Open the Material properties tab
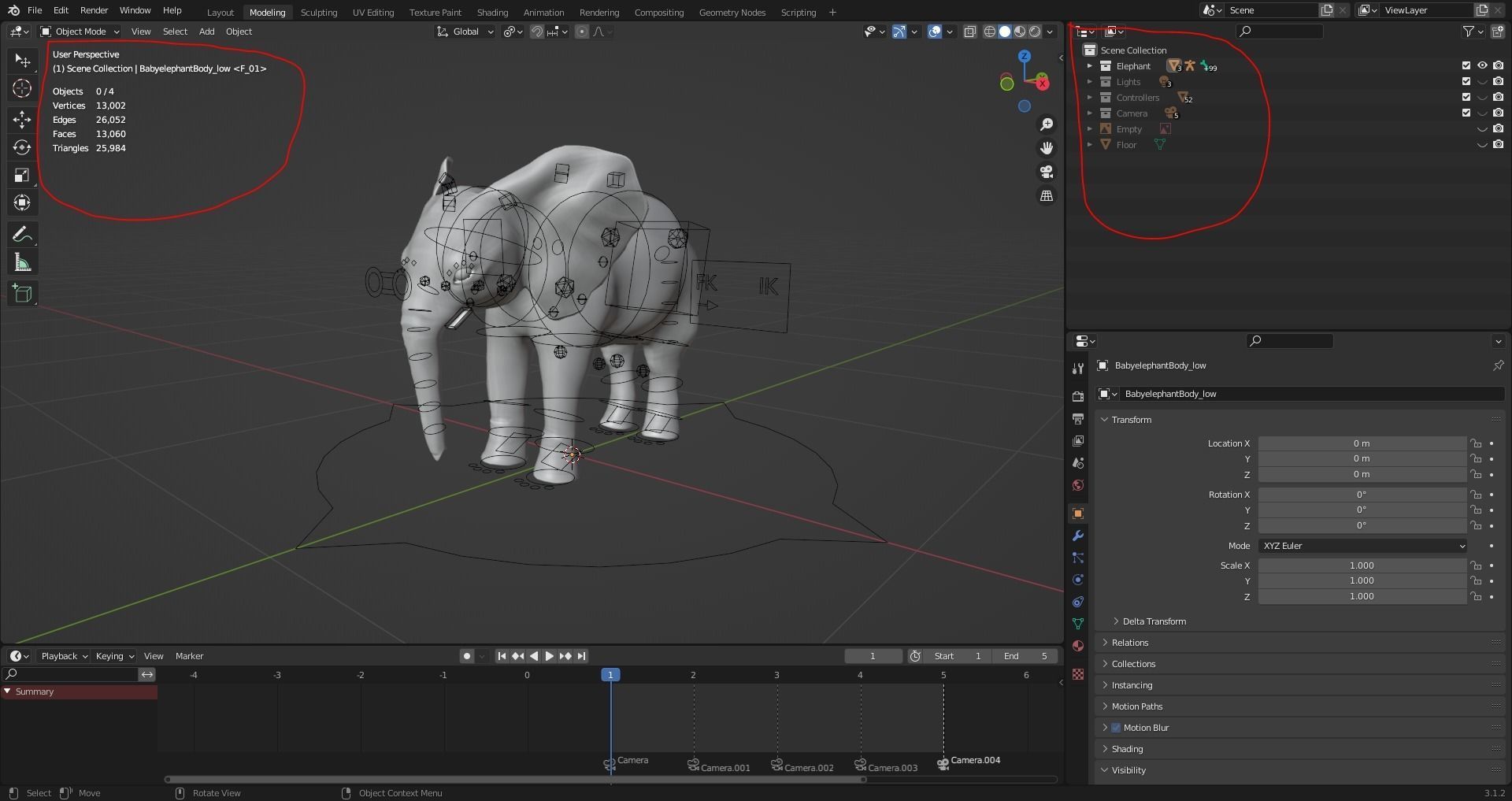Image resolution: width=1512 pixels, height=801 pixels. 1078,646
